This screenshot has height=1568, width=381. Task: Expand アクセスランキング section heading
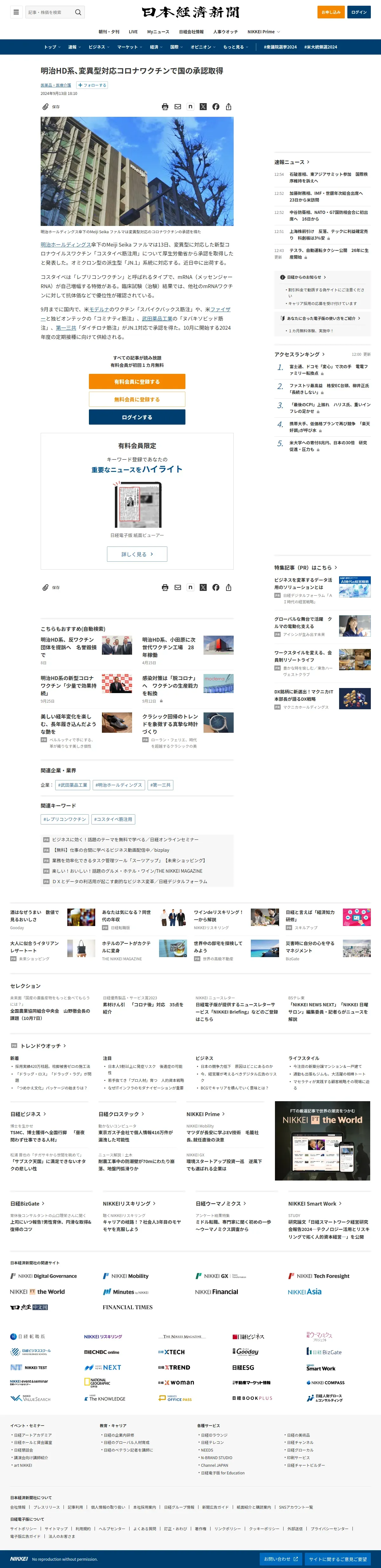(x=299, y=354)
